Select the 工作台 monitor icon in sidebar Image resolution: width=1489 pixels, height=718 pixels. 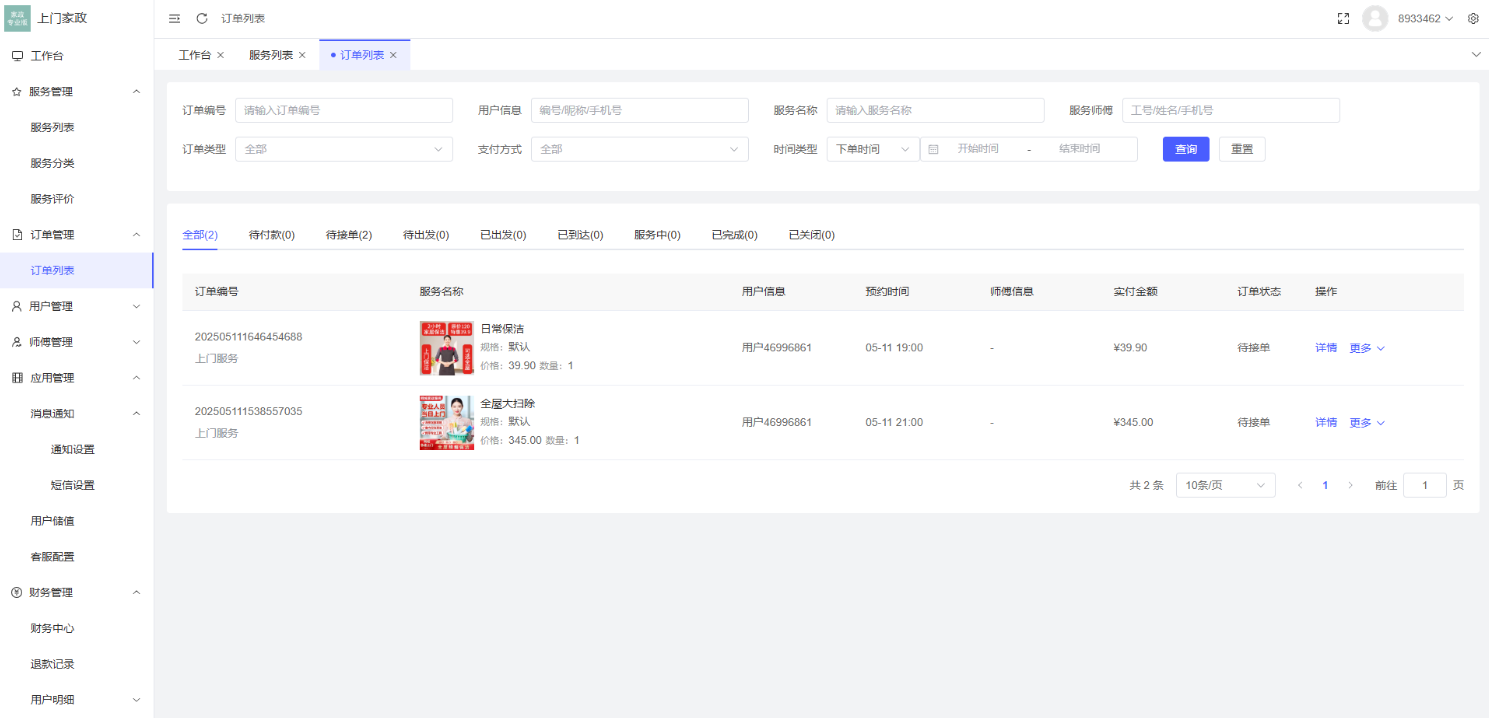click(x=16, y=55)
